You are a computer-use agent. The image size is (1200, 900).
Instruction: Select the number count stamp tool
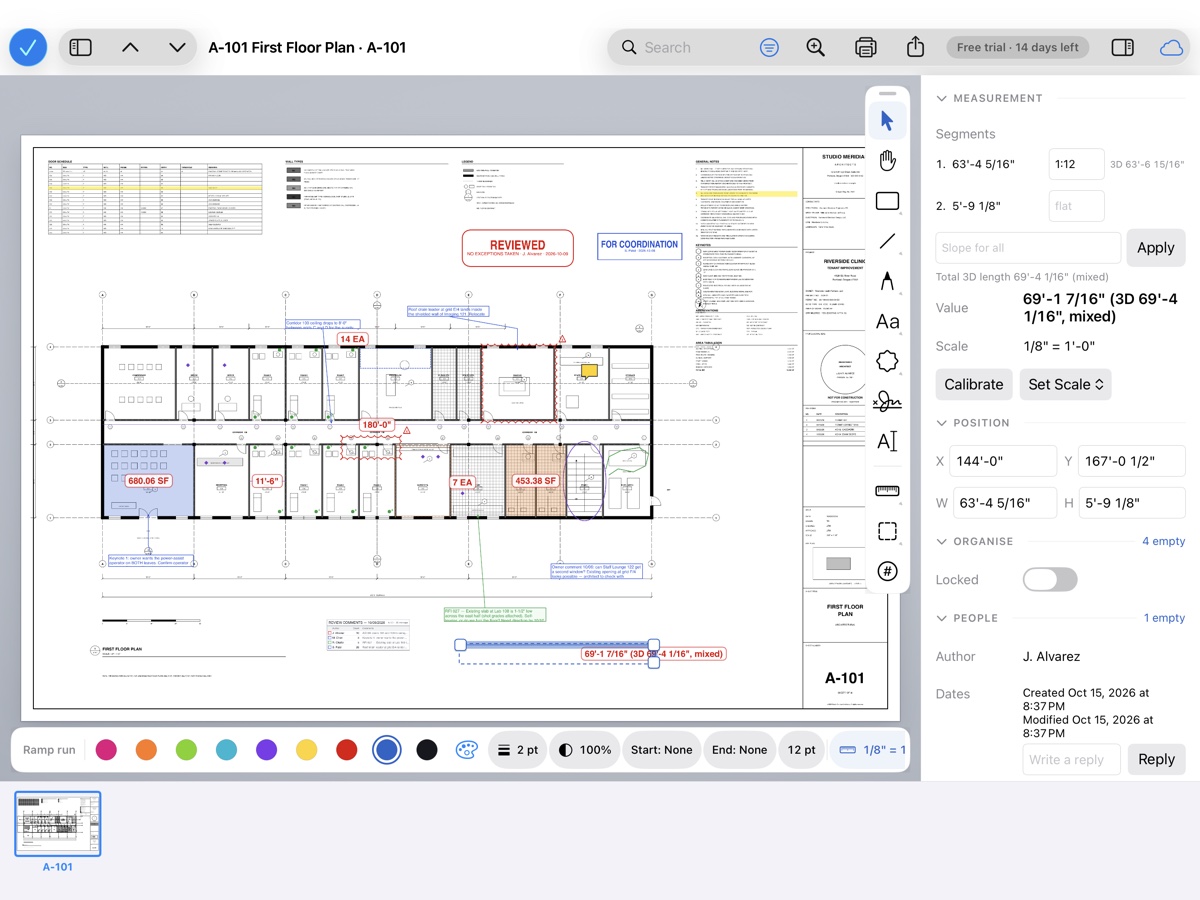click(887, 571)
